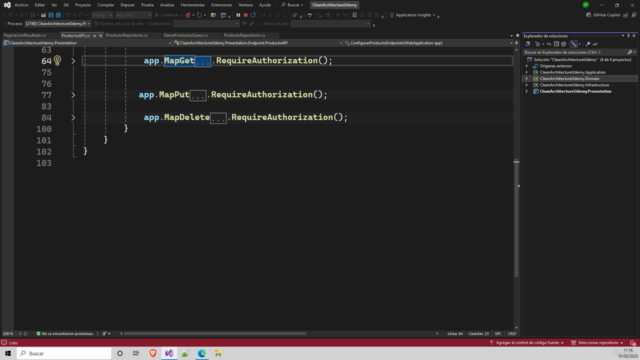Image resolution: width=640 pixels, height=360 pixels.
Task: Close the ProductoAPI.cs tab
Action: point(100,36)
